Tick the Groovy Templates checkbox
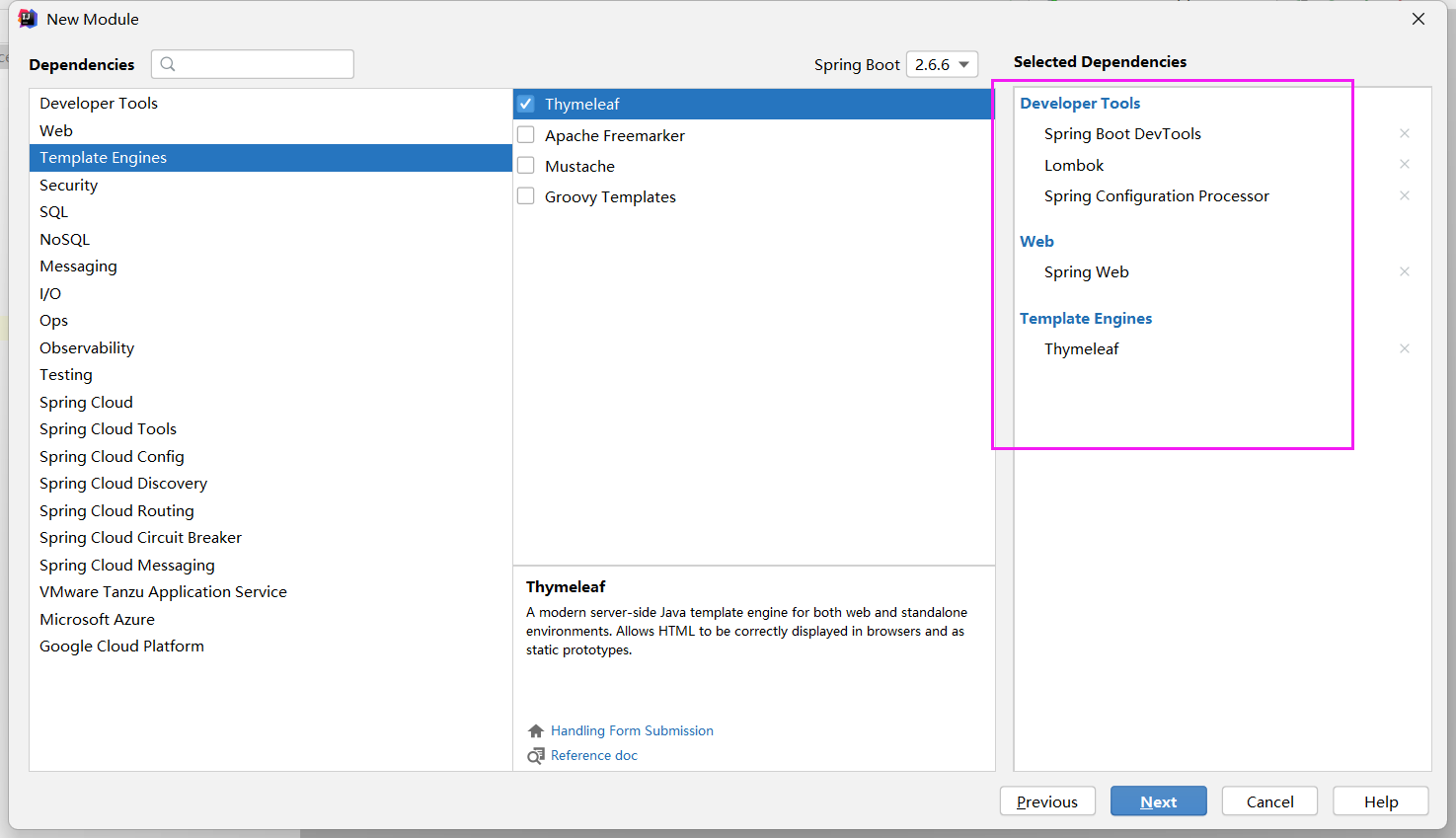Viewport: 1456px width, 838px height. click(526, 196)
